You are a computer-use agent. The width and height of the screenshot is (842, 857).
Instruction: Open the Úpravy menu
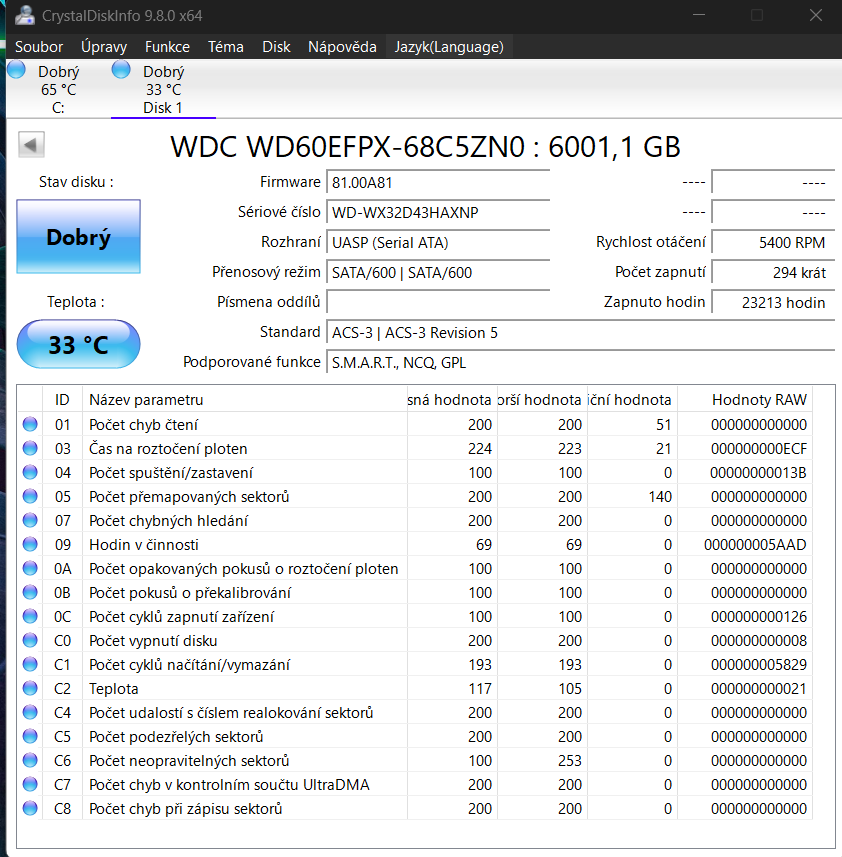tap(104, 47)
